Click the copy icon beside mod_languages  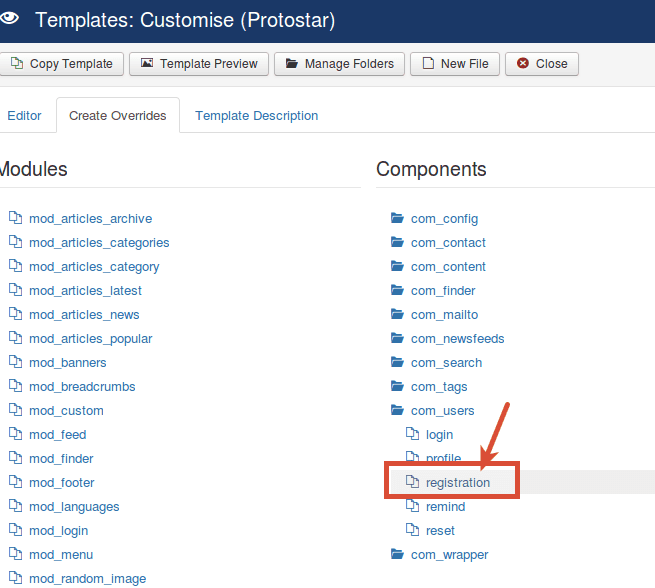[x=16, y=506]
